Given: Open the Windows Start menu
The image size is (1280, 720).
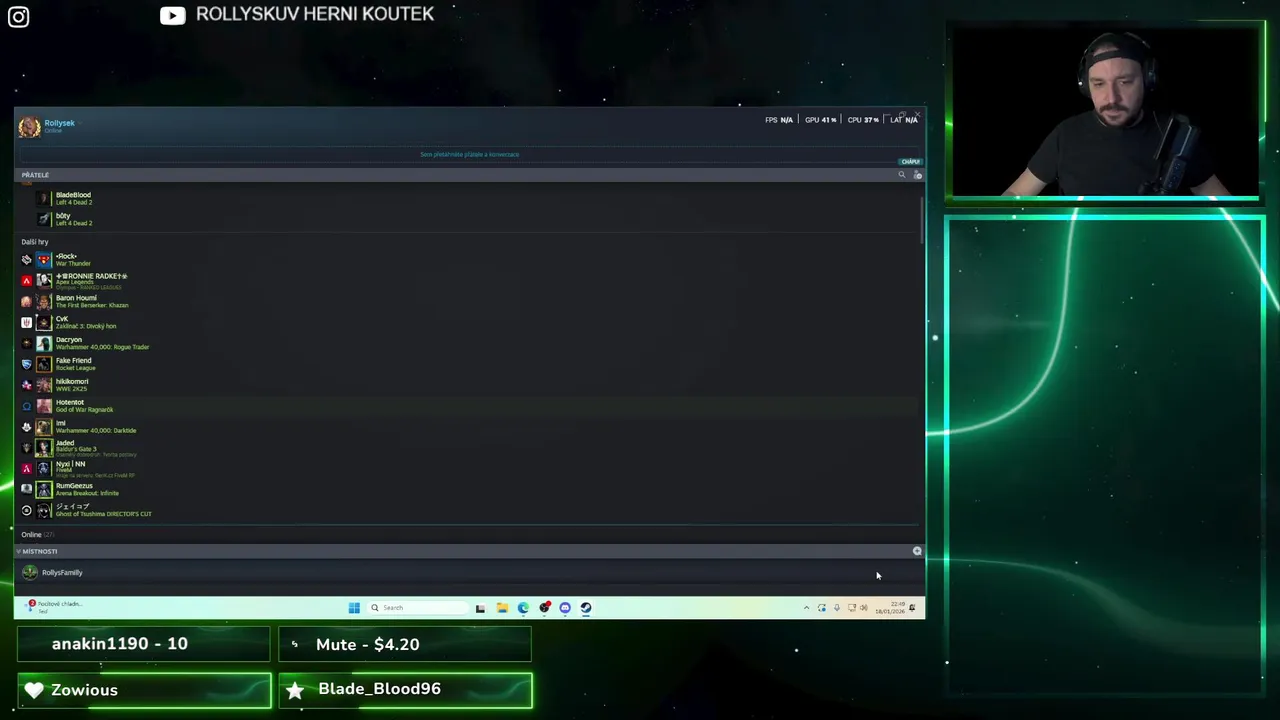Looking at the screenshot, I should [354, 608].
